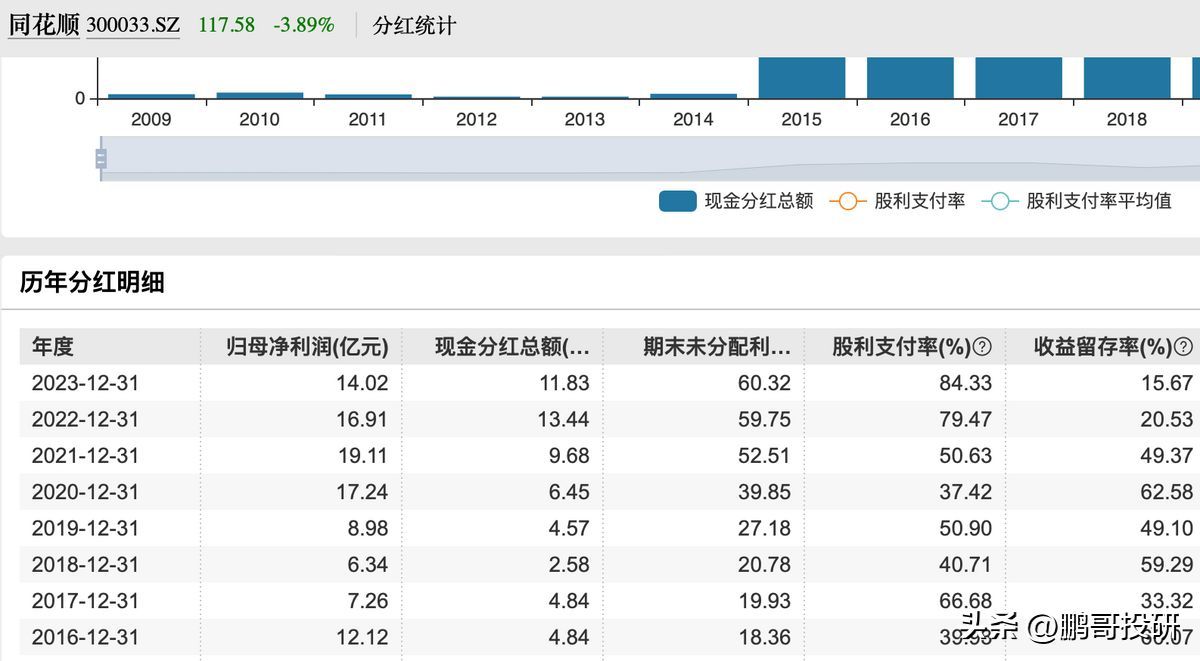Sort by 期末未分配利润 column header

[x=716, y=347]
